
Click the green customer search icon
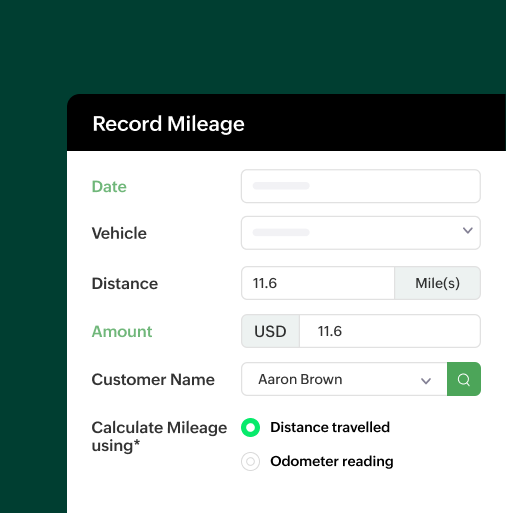pyautogui.click(x=464, y=379)
